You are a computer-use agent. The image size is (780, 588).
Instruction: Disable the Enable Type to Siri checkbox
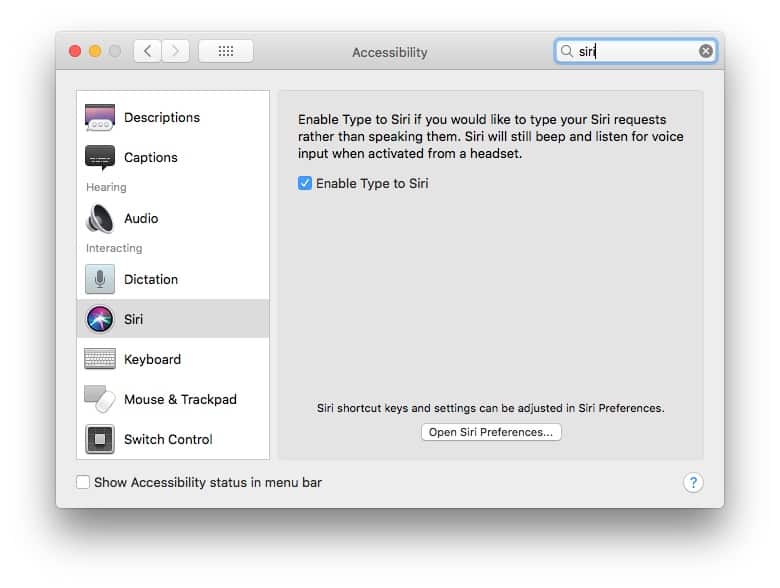305,184
